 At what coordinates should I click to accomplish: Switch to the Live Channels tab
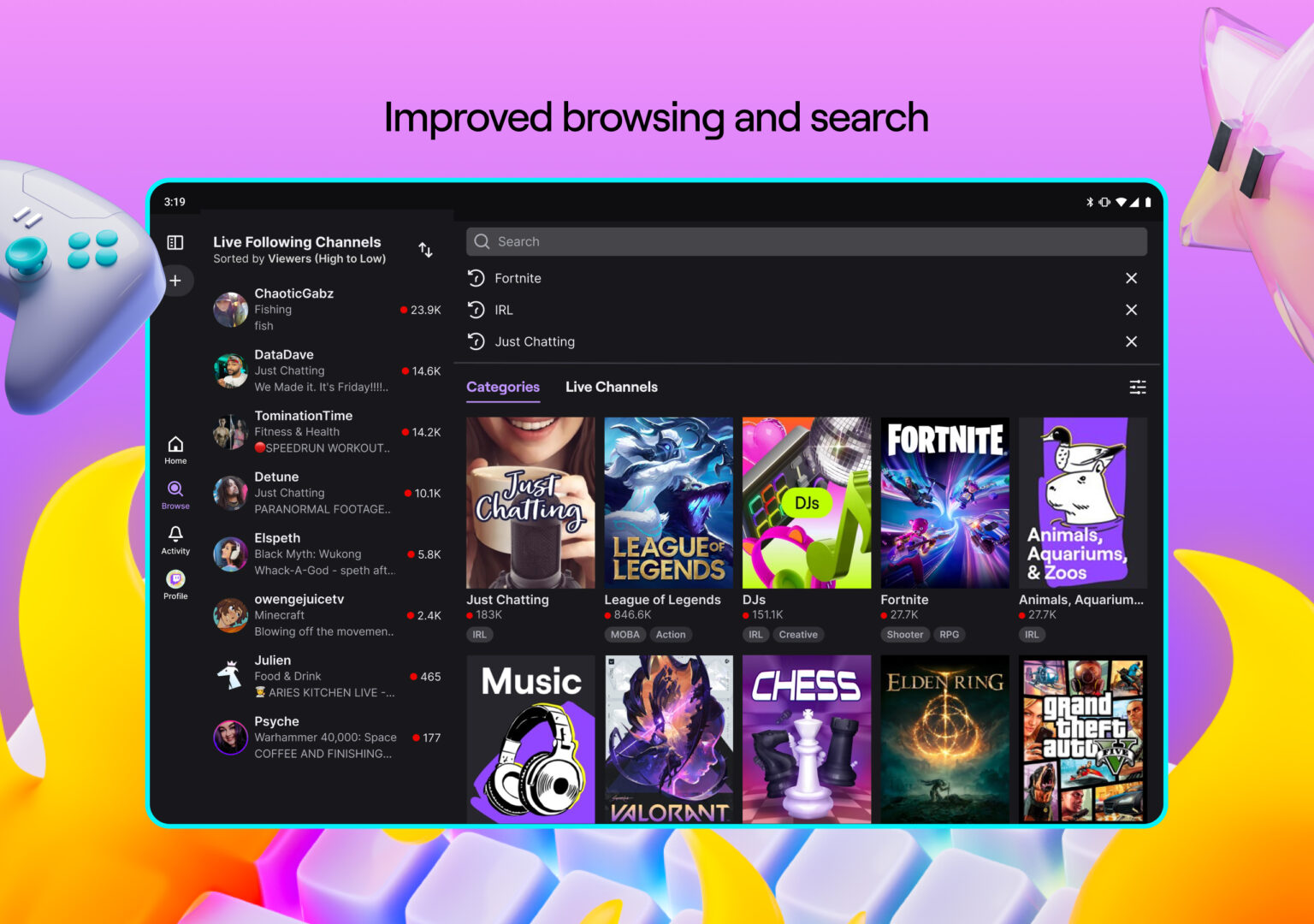coord(611,387)
